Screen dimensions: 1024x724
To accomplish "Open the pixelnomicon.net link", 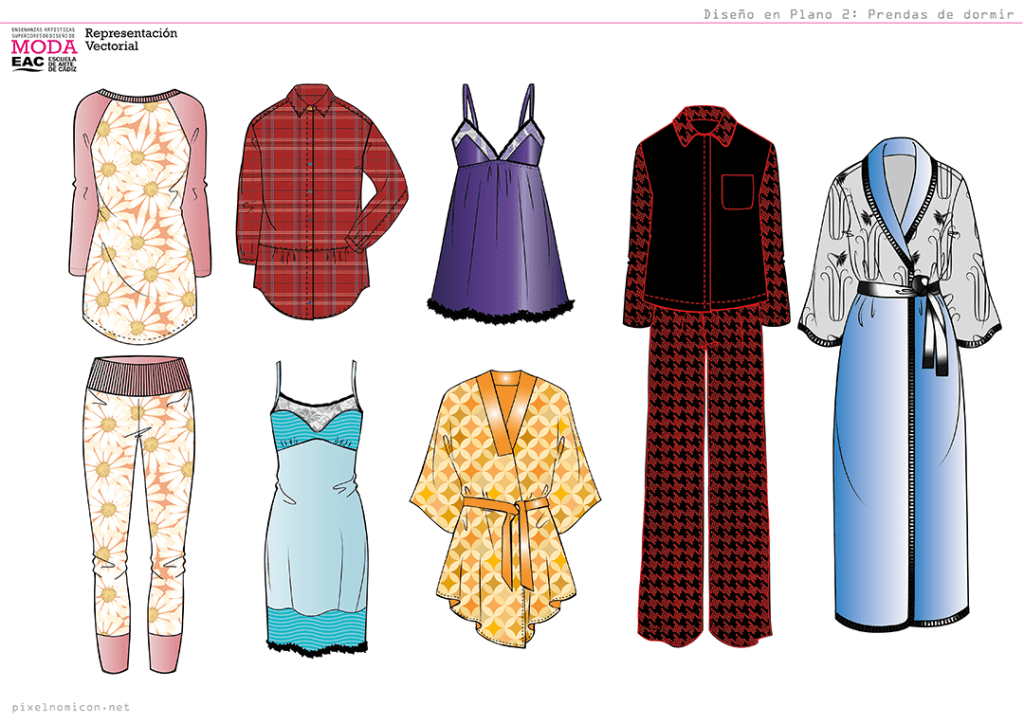I will [66, 707].
